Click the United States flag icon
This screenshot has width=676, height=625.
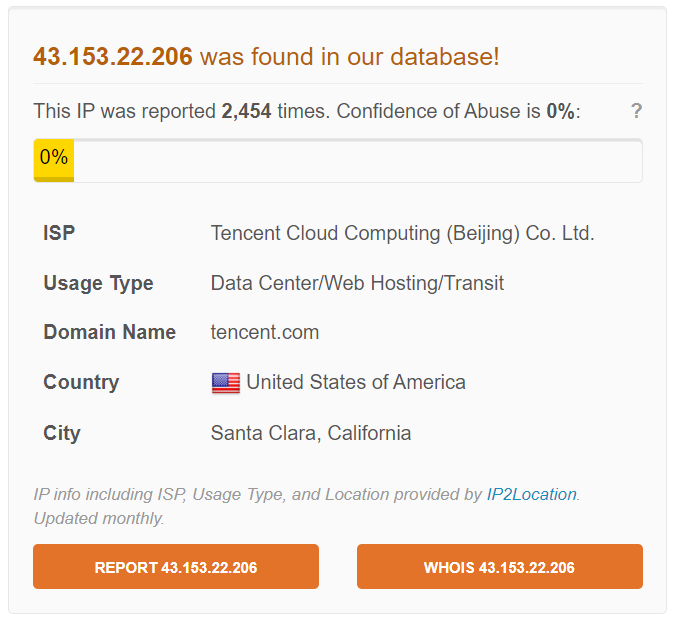pos(226,383)
